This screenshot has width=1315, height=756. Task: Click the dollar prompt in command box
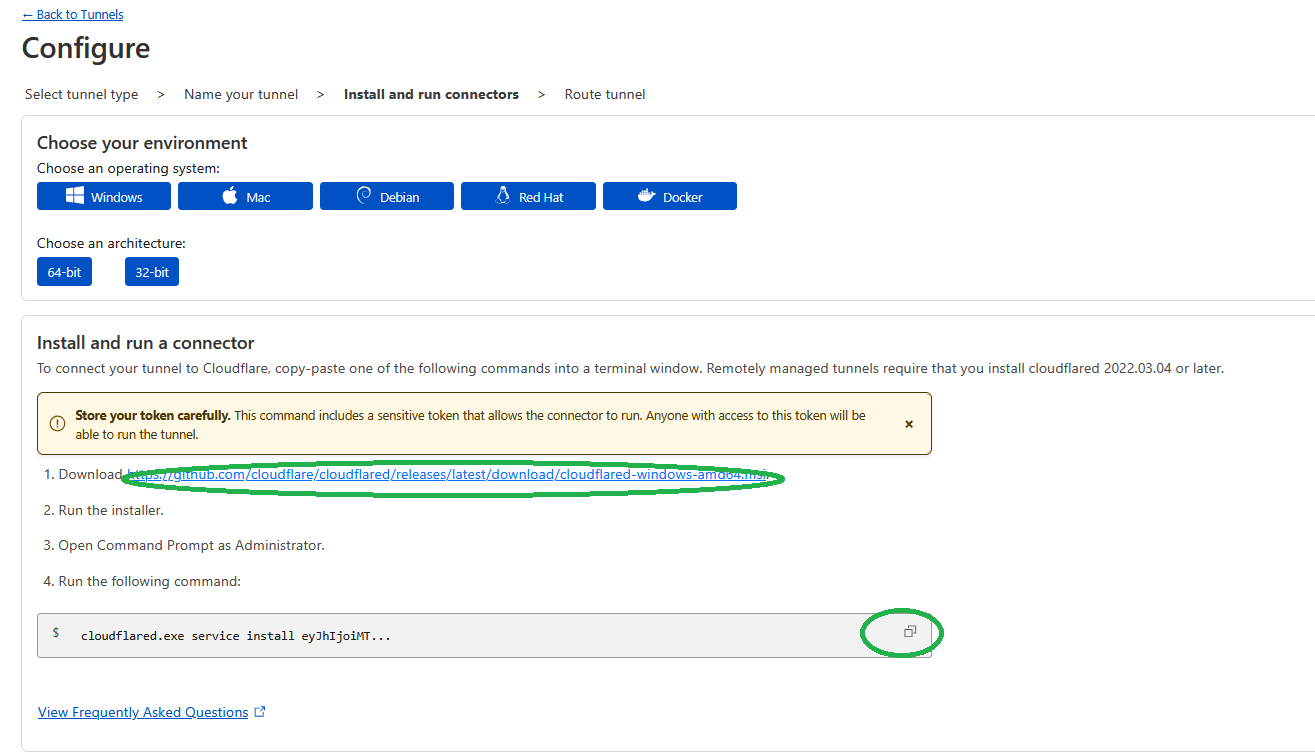click(56, 633)
